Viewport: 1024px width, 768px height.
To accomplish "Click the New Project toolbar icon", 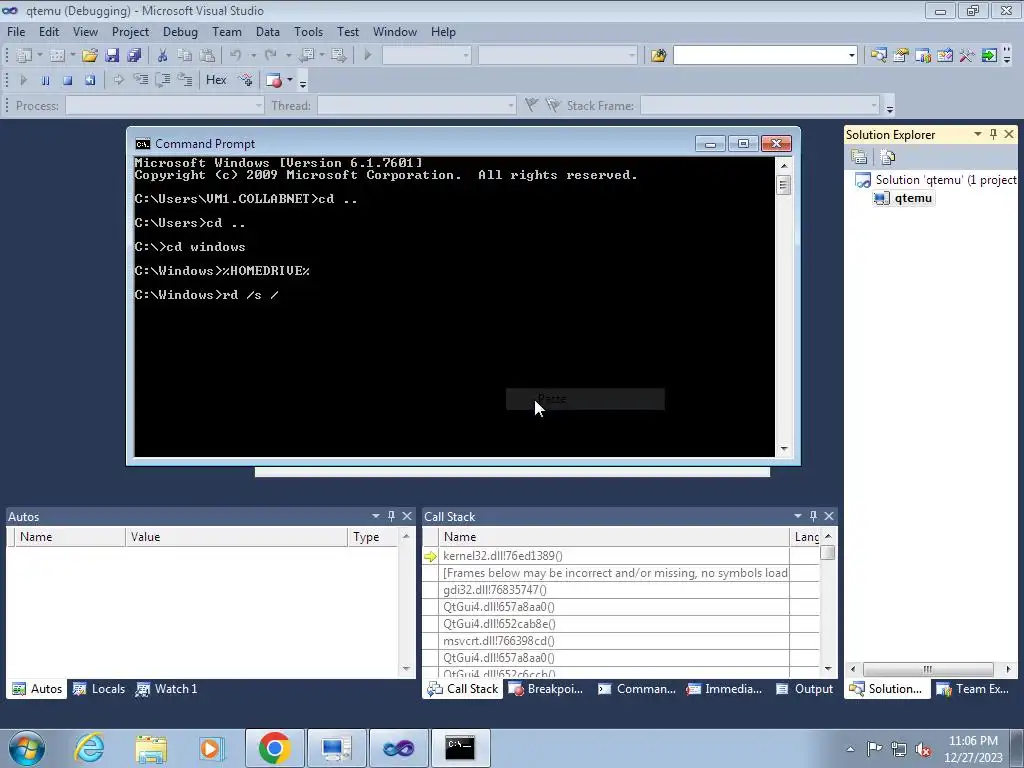I will 24,56.
